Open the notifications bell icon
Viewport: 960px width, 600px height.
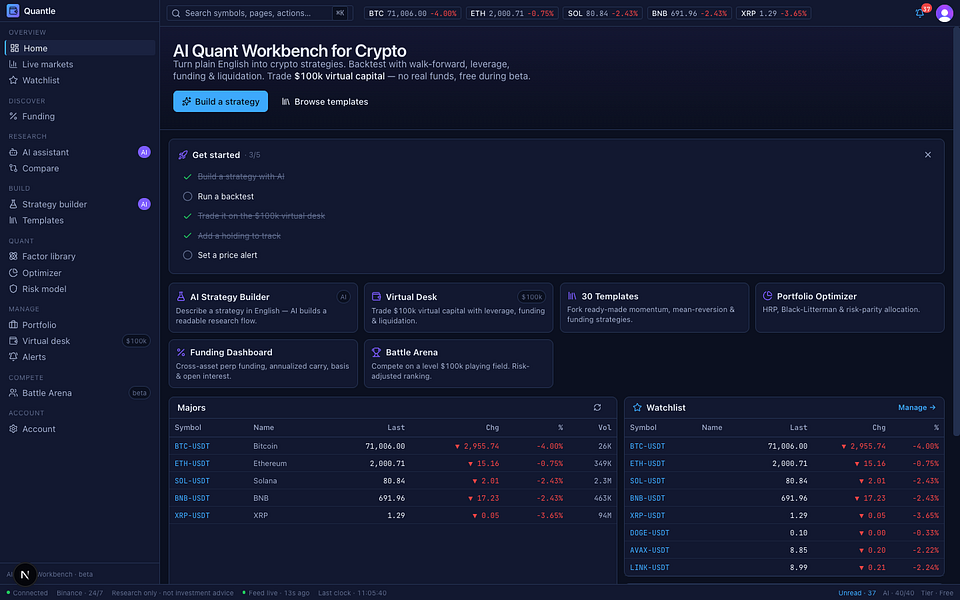pos(920,13)
